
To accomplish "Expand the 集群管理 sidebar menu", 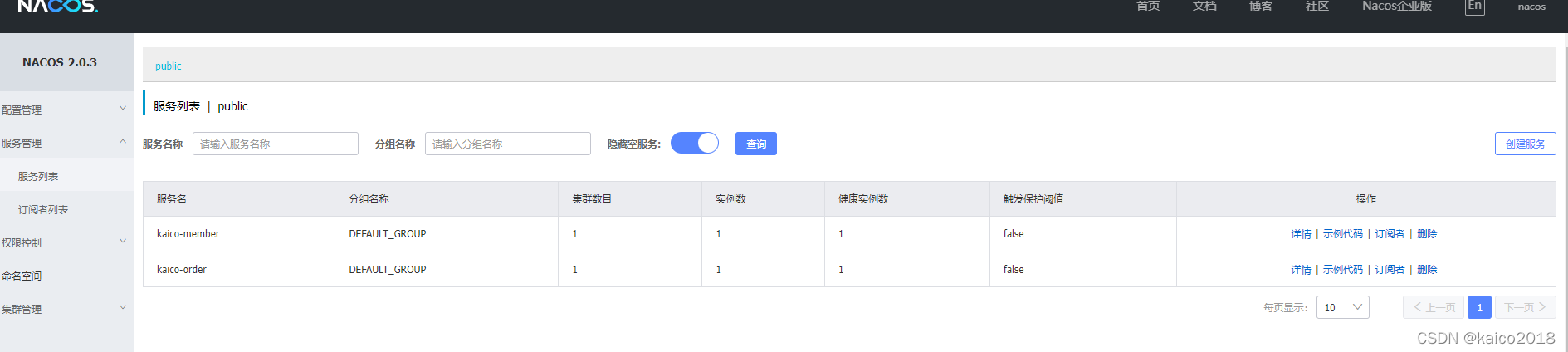I will coord(65,309).
